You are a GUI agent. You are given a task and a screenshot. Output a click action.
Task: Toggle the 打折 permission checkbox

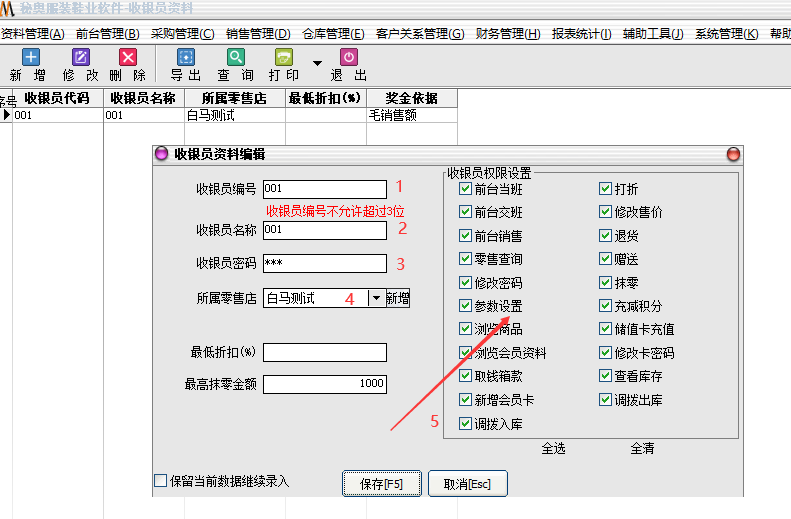tap(606, 189)
